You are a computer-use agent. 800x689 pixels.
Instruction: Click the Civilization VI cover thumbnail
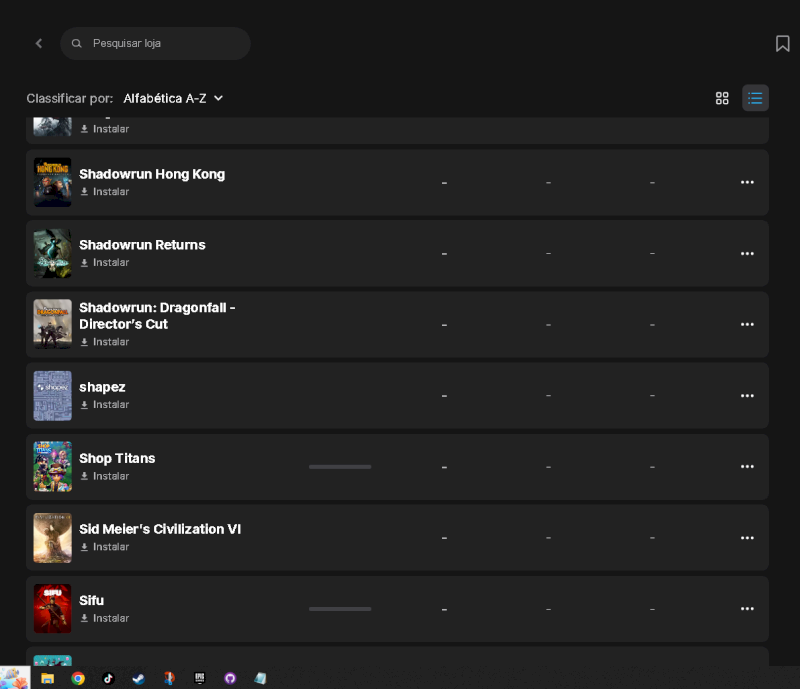(53, 538)
